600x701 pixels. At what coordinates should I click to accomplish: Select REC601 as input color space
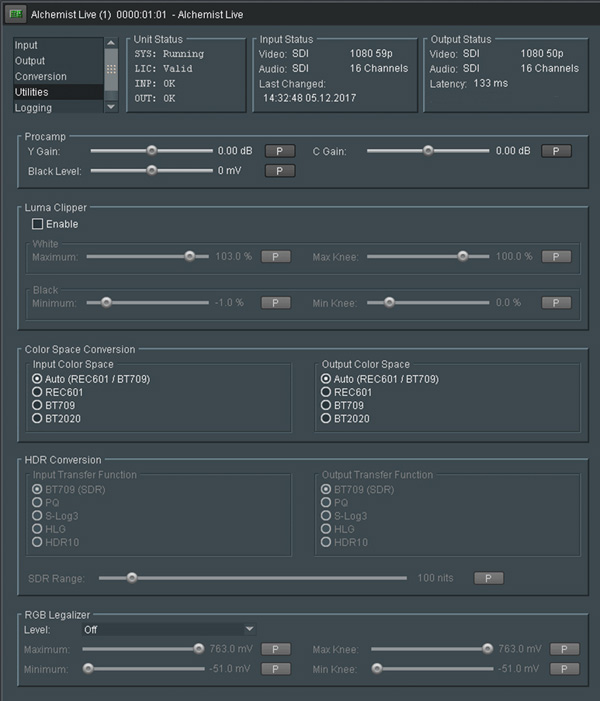pyautogui.click(x=57, y=392)
